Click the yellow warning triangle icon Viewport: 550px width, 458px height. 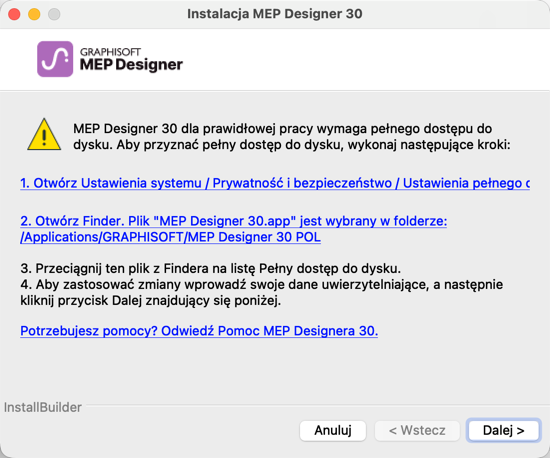pyautogui.click(x=44, y=135)
